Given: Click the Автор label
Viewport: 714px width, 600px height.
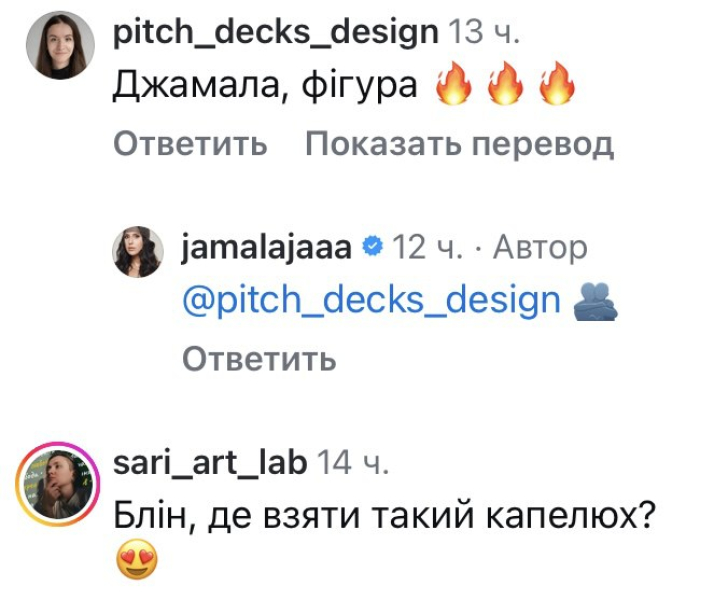Looking at the screenshot, I should coord(540,248).
